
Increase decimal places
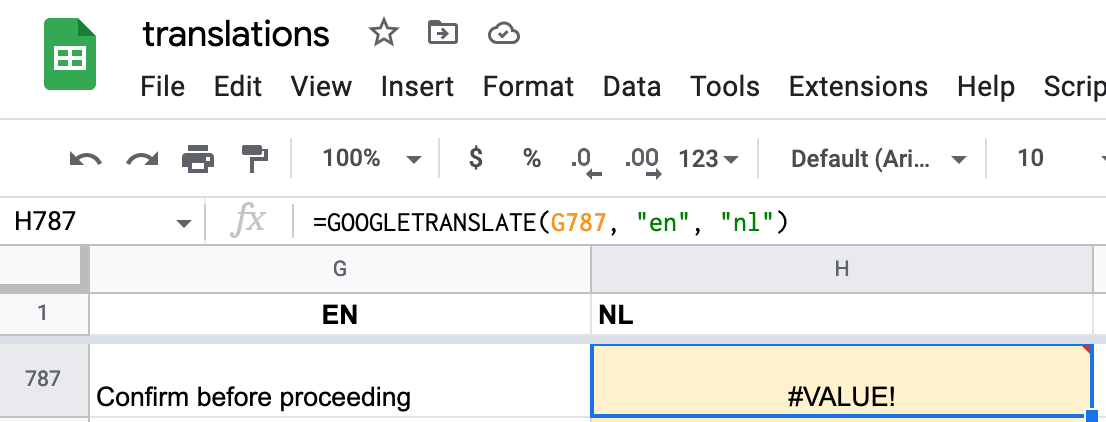click(641, 160)
